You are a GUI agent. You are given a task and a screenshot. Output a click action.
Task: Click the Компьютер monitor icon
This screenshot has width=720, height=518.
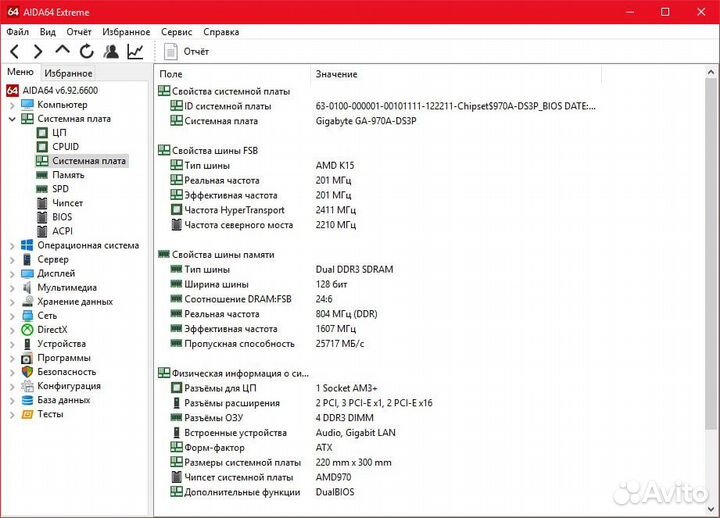point(27,105)
